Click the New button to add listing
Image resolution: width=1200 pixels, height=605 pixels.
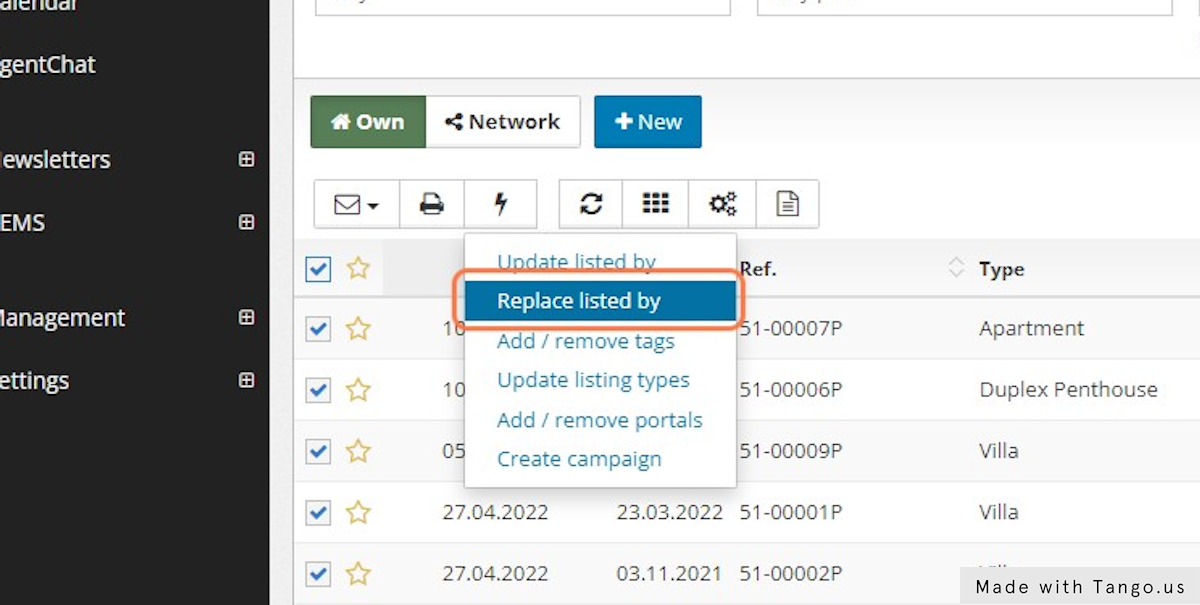pyautogui.click(x=648, y=121)
